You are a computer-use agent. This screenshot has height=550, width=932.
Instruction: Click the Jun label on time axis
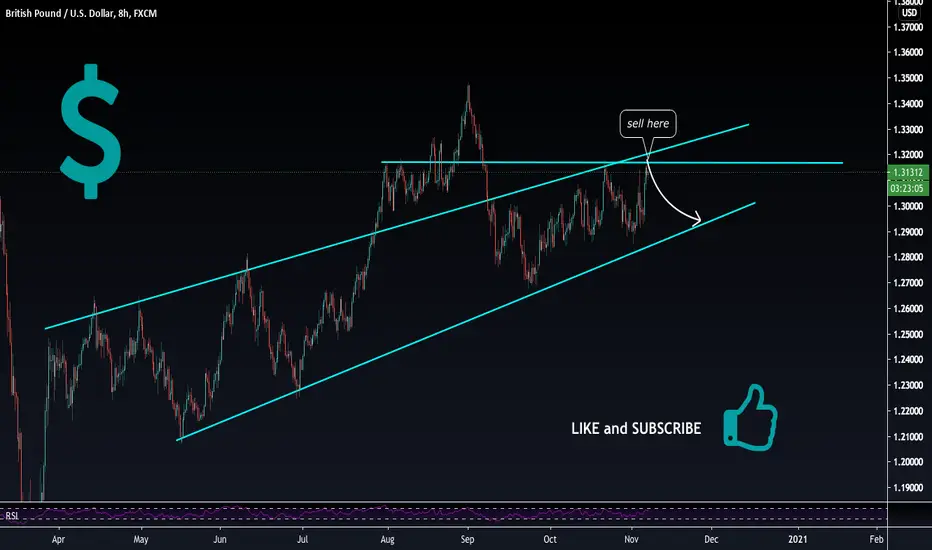point(220,540)
